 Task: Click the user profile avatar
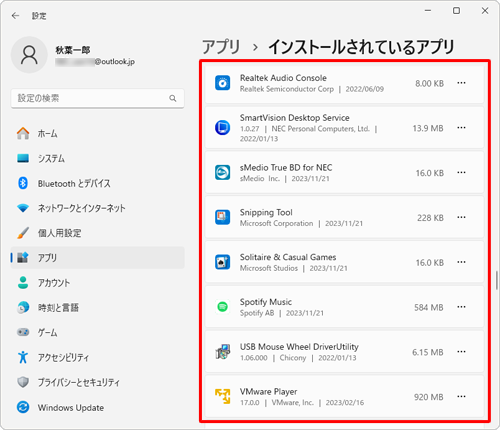click(29, 55)
